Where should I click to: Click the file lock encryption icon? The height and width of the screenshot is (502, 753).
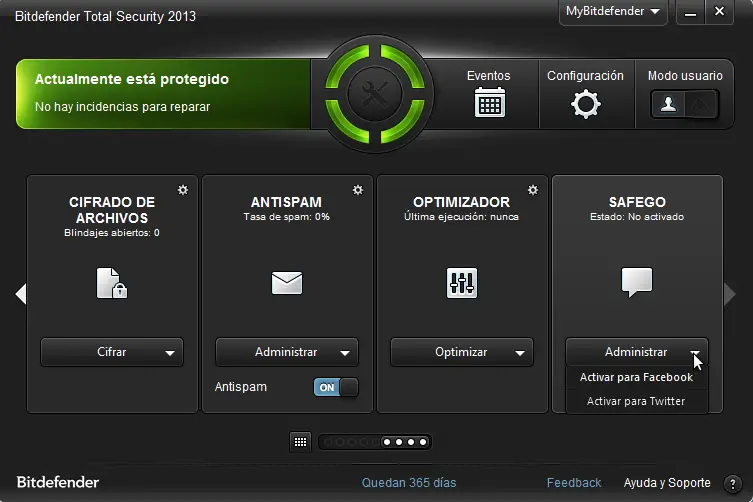click(112, 283)
